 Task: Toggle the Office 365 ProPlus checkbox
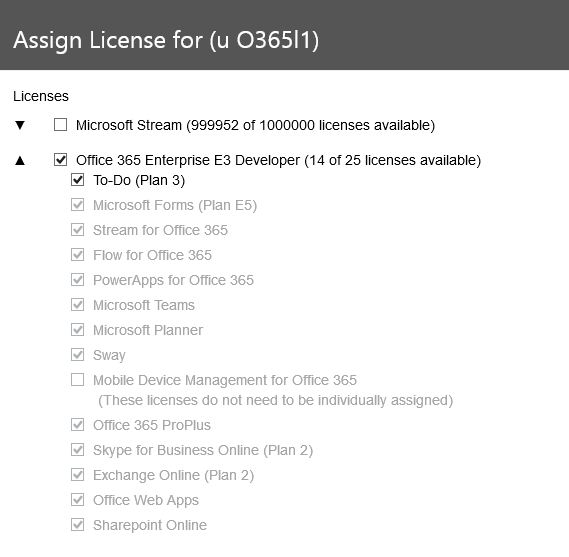click(x=78, y=425)
